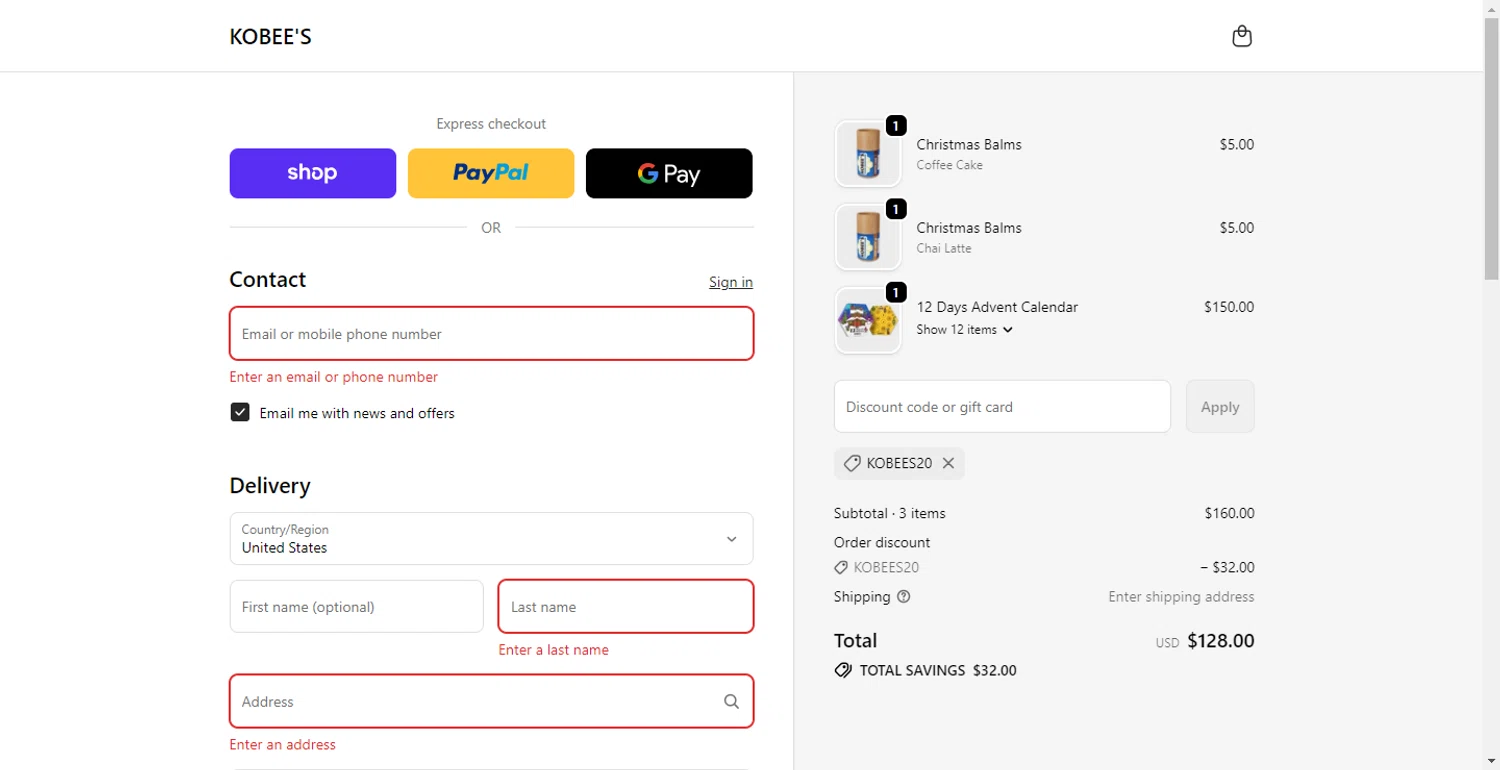Click the Last name field
Image resolution: width=1500 pixels, height=770 pixels.
pos(626,606)
